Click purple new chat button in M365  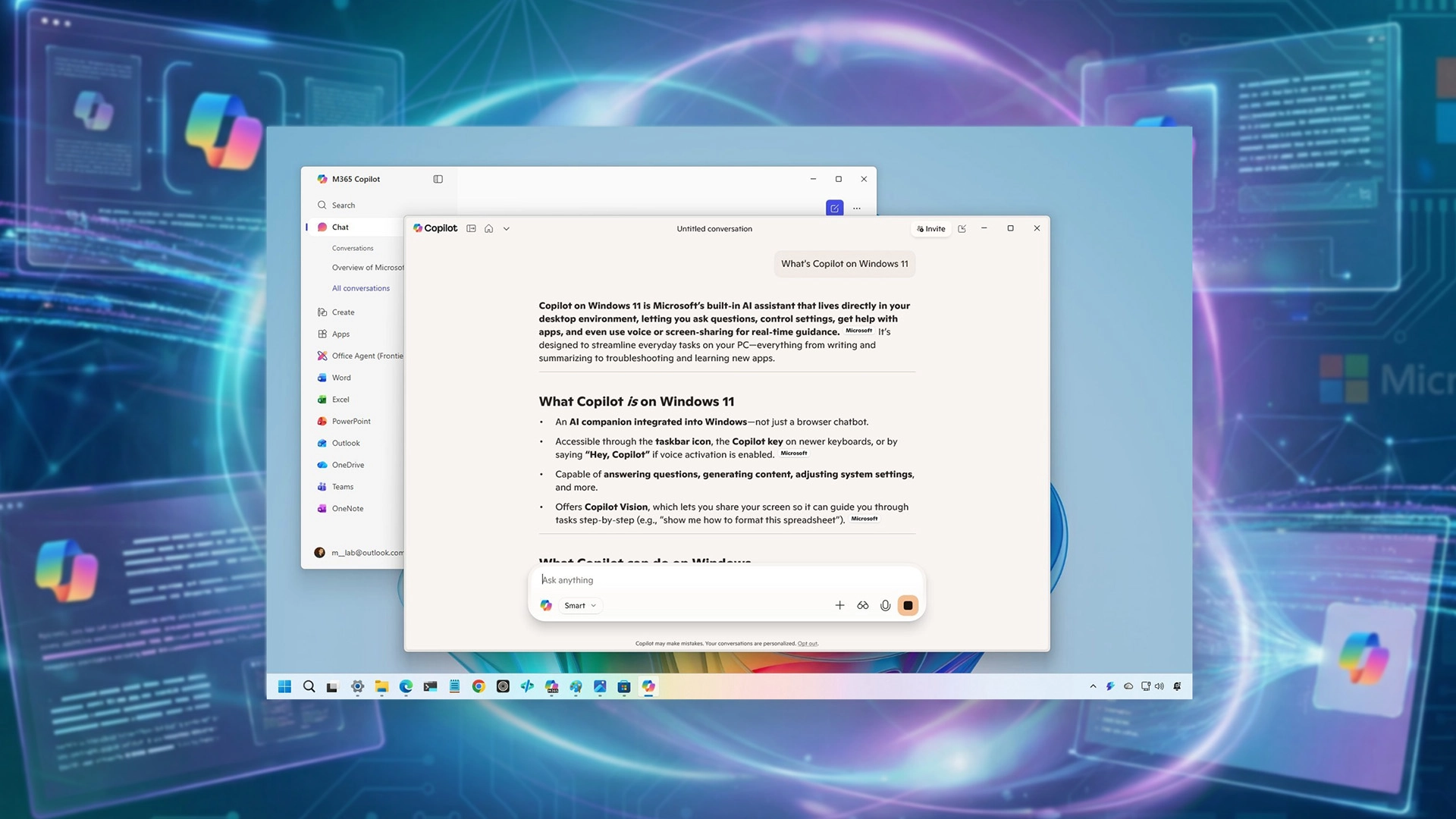834,208
